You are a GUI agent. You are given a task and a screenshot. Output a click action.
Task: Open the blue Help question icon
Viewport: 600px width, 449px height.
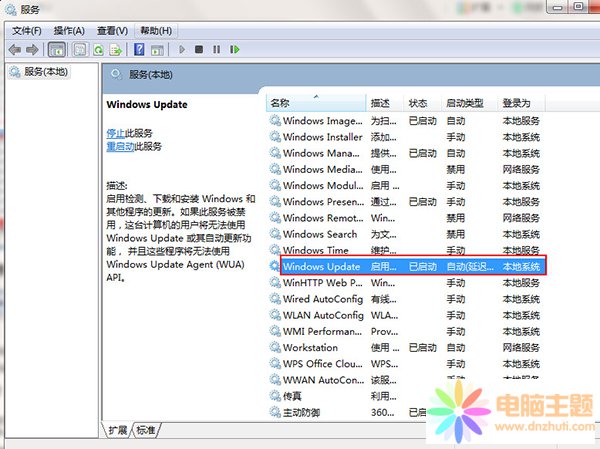(139, 49)
